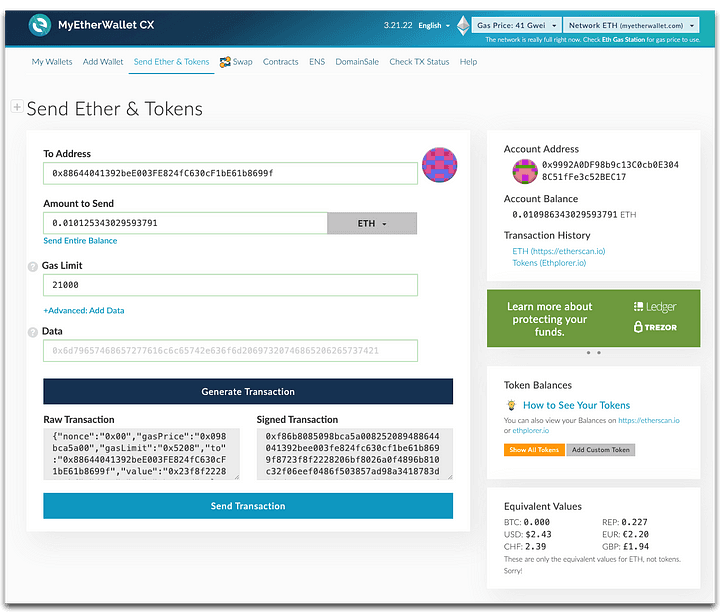This screenshot has width=720, height=614.
Task: Open the ENS tab
Action: (317, 62)
